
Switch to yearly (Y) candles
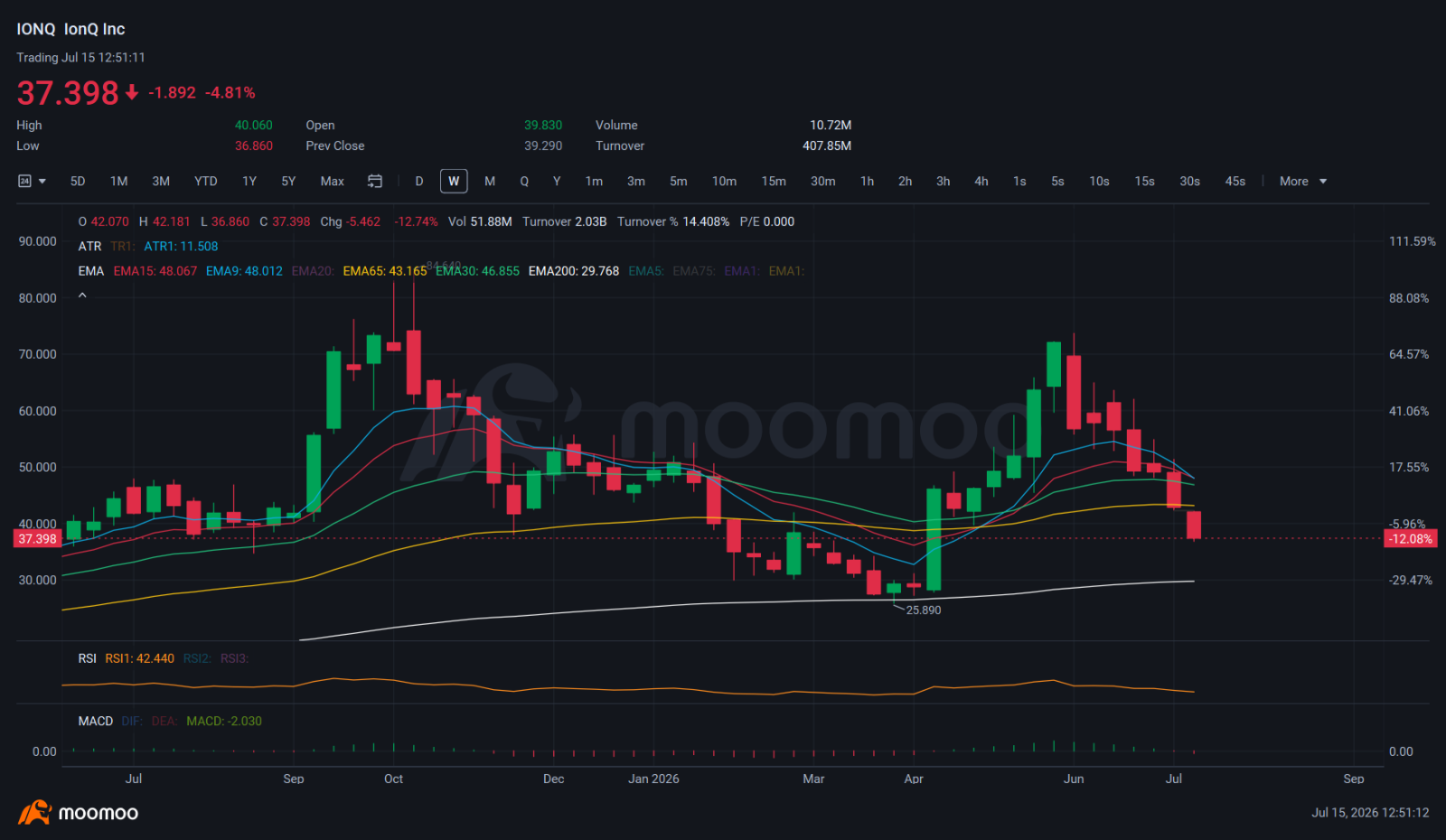pyautogui.click(x=557, y=182)
